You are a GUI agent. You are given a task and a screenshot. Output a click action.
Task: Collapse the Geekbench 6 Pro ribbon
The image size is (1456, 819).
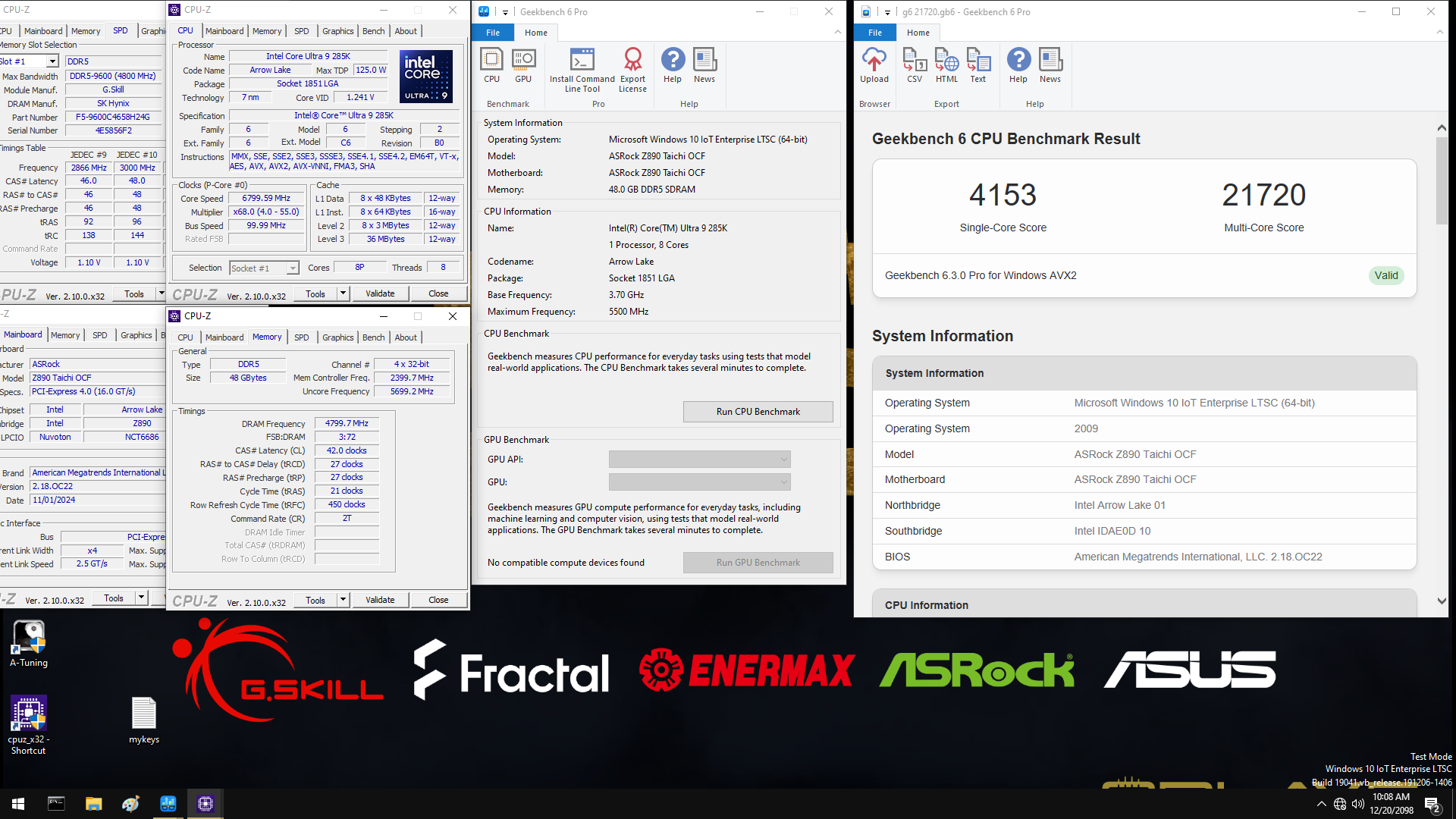point(837,32)
